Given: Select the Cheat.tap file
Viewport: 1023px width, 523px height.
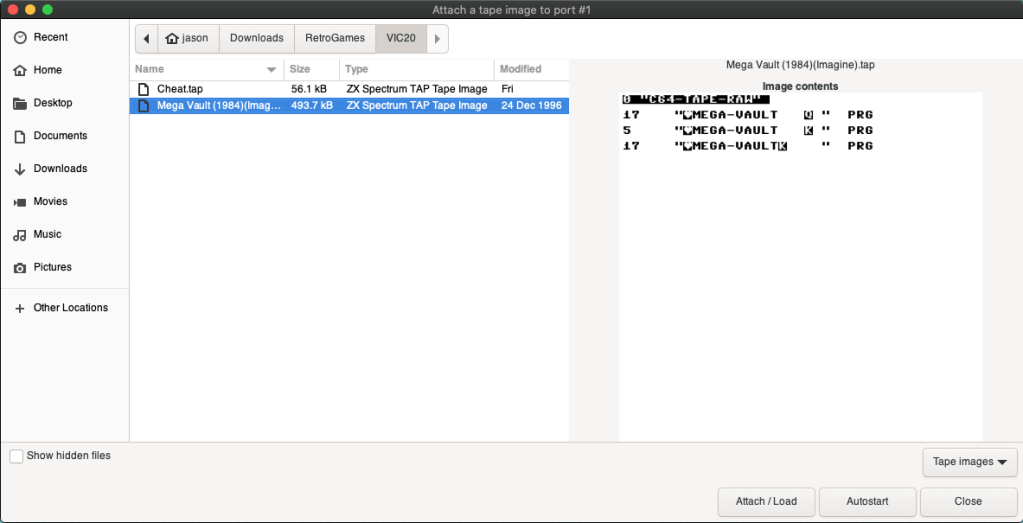Looking at the screenshot, I should pyautogui.click(x=180, y=89).
